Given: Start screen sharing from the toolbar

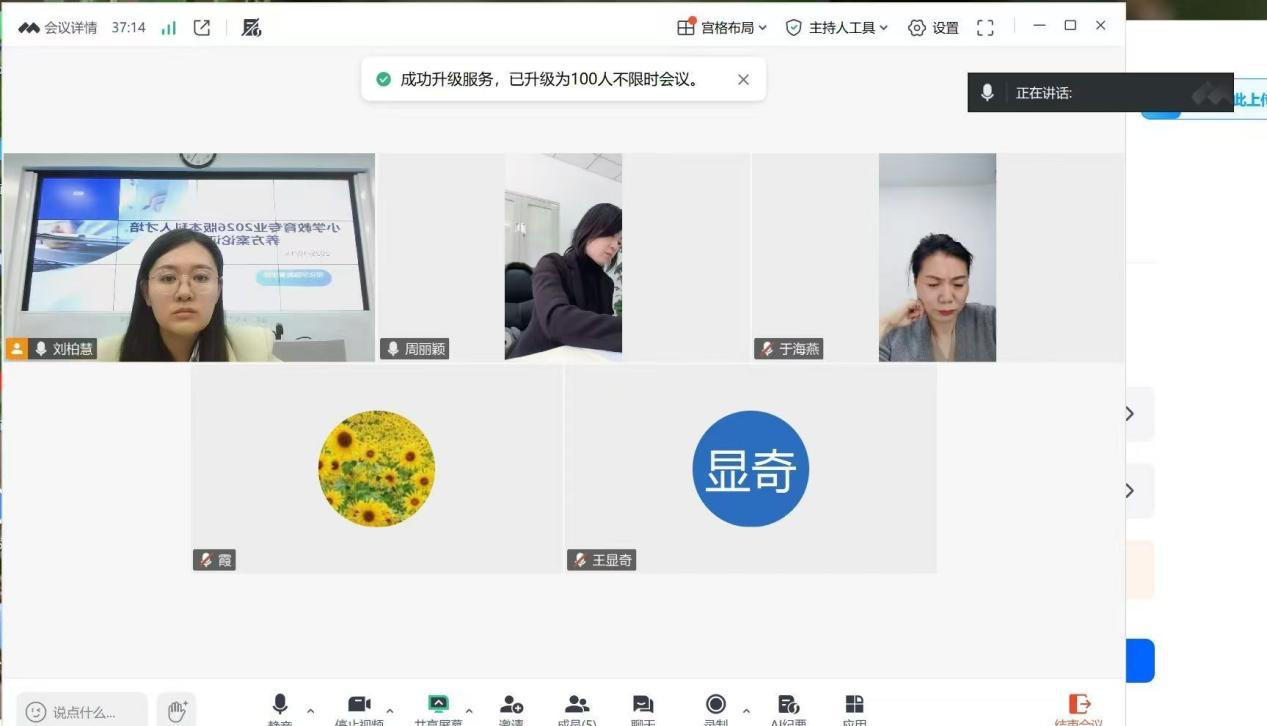Looking at the screenshot, I should point(438,706).
